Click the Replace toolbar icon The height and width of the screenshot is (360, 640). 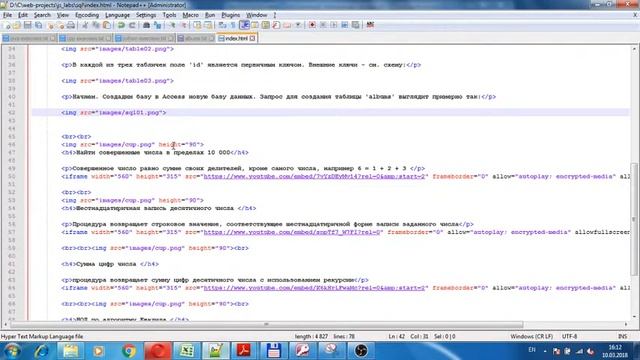click(157, 25)
